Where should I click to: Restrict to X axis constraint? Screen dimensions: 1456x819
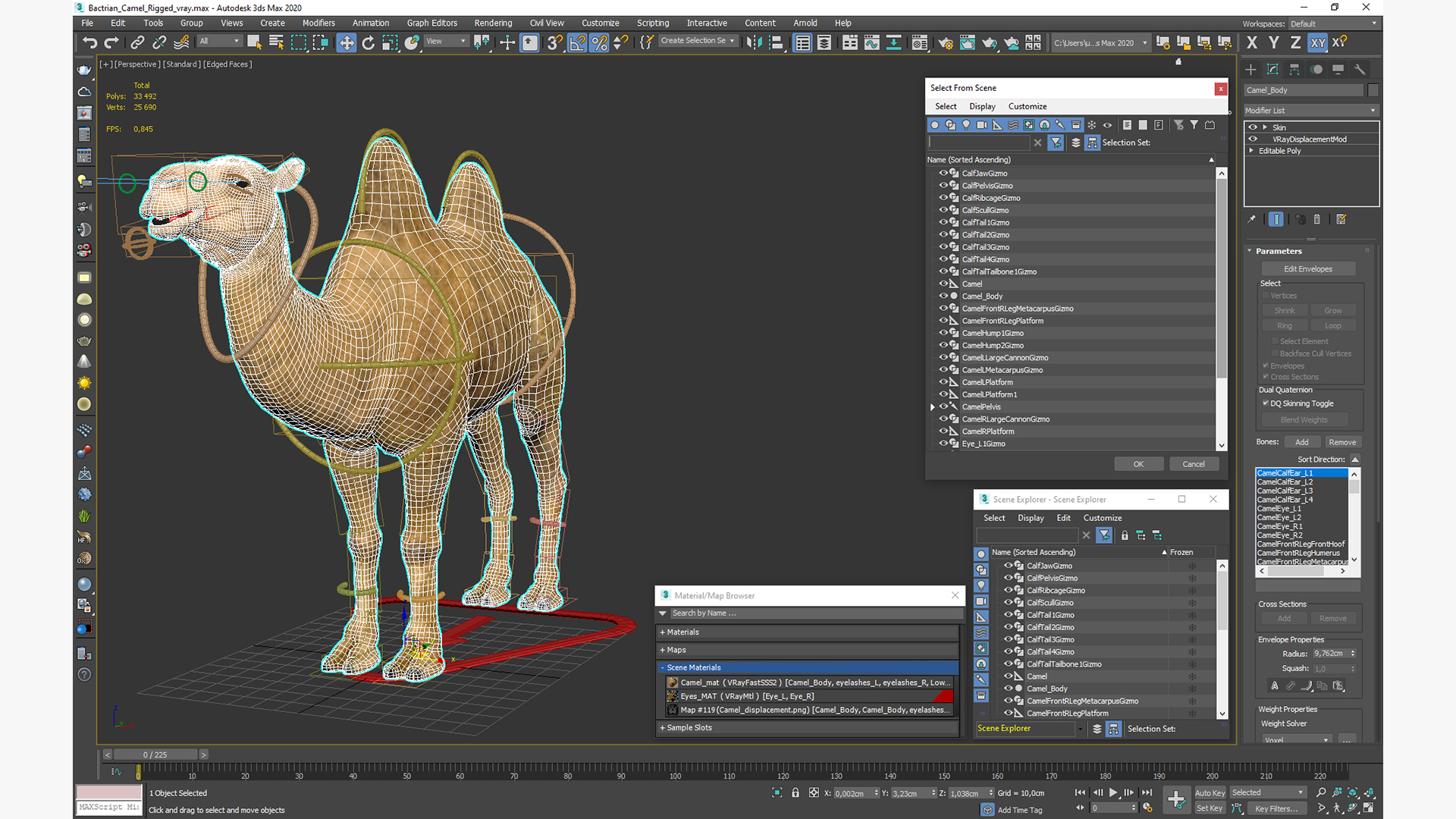click(1252, 42)
